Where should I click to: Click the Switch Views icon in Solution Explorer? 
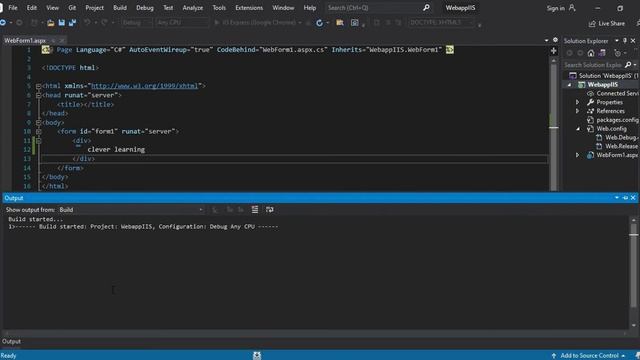(602, 53)
